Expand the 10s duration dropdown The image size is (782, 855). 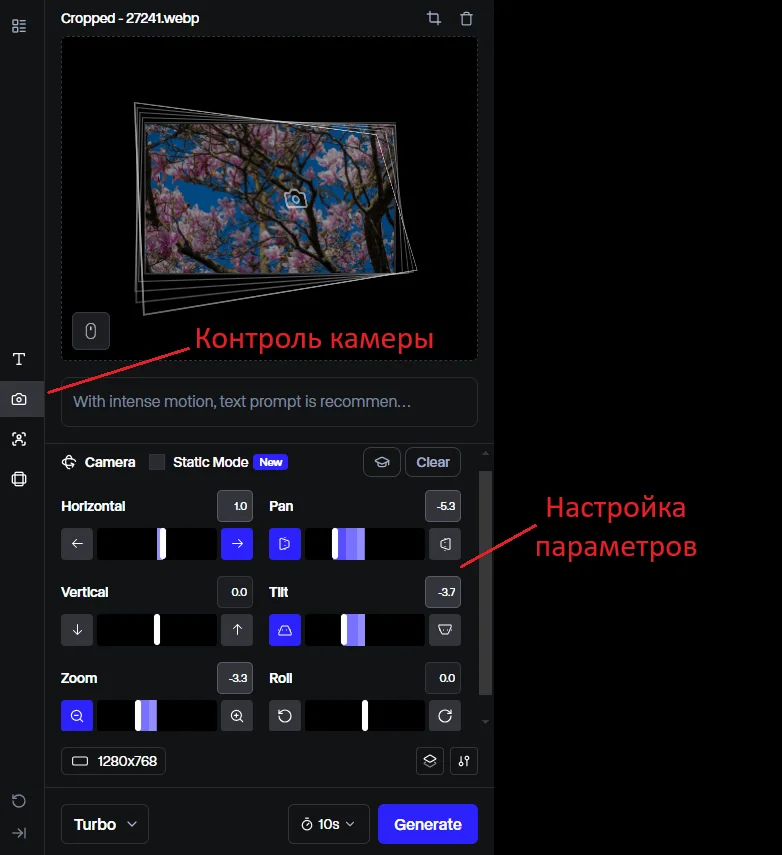coord(328,824)
